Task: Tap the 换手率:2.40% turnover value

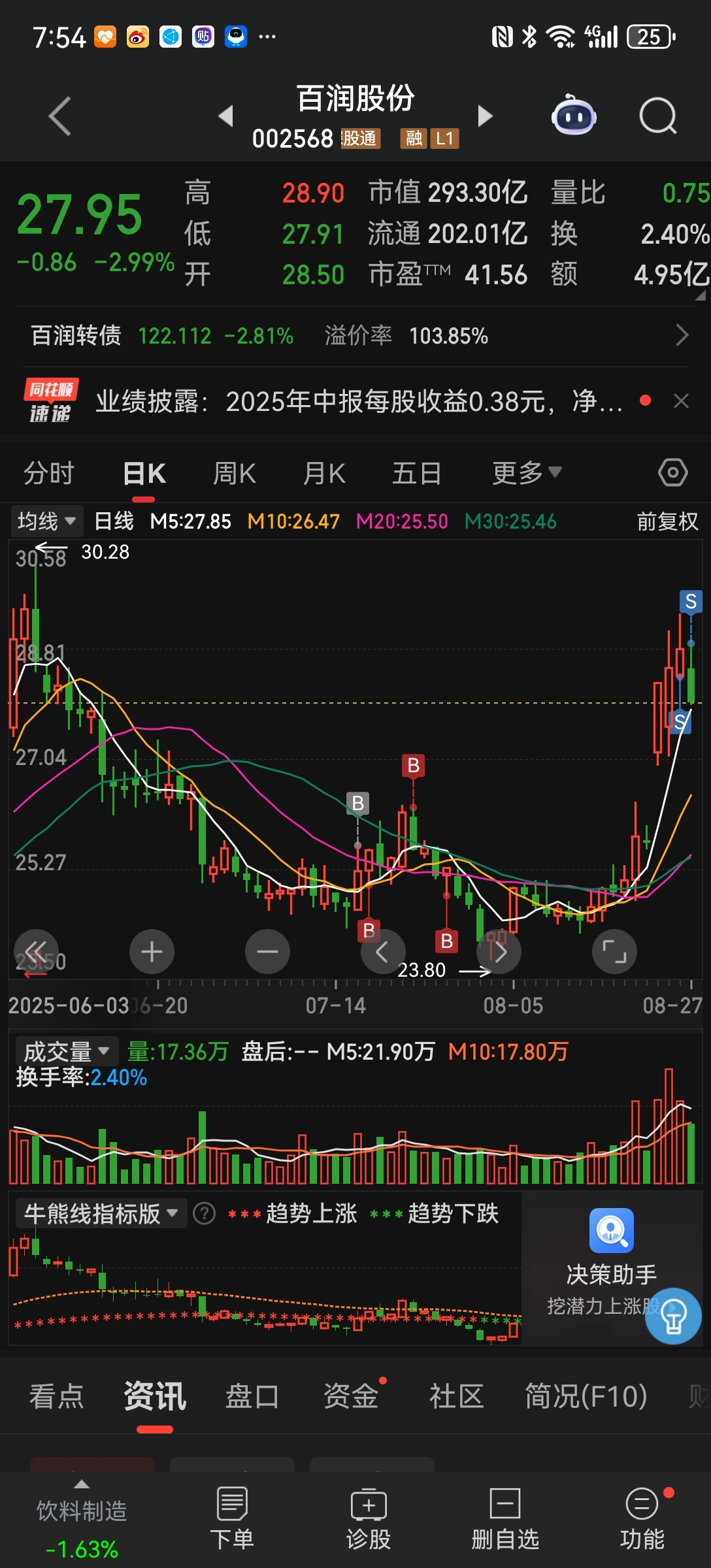Action: (x=82, y=1077)
